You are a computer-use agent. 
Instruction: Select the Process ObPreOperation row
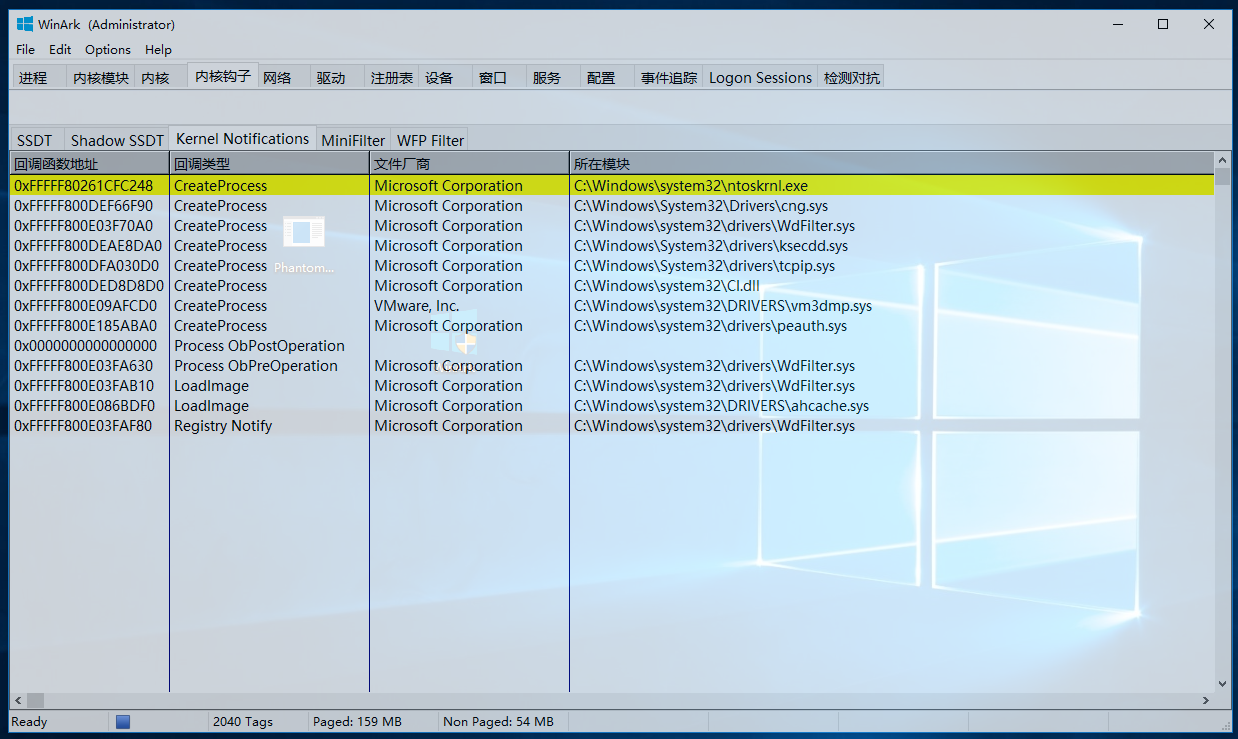coord(612,365)
